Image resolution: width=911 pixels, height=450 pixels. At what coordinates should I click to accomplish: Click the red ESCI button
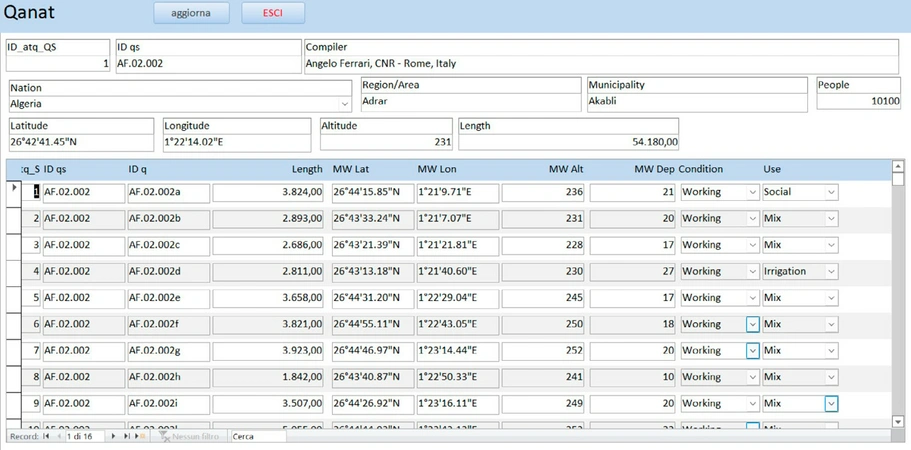click(x=273, y=13)
